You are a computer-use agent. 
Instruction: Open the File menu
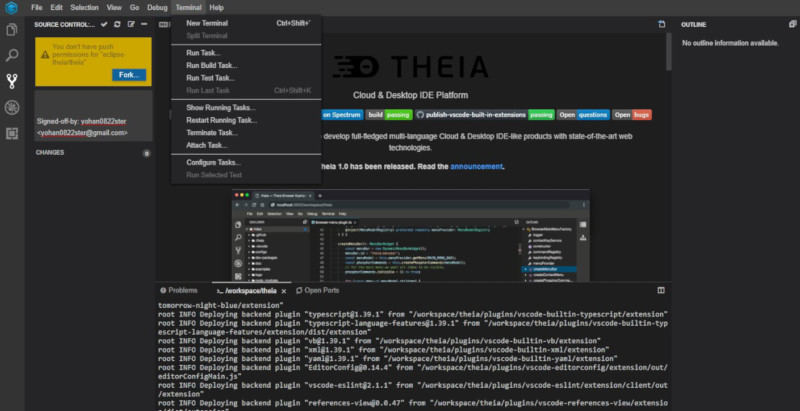coord(37,8)
